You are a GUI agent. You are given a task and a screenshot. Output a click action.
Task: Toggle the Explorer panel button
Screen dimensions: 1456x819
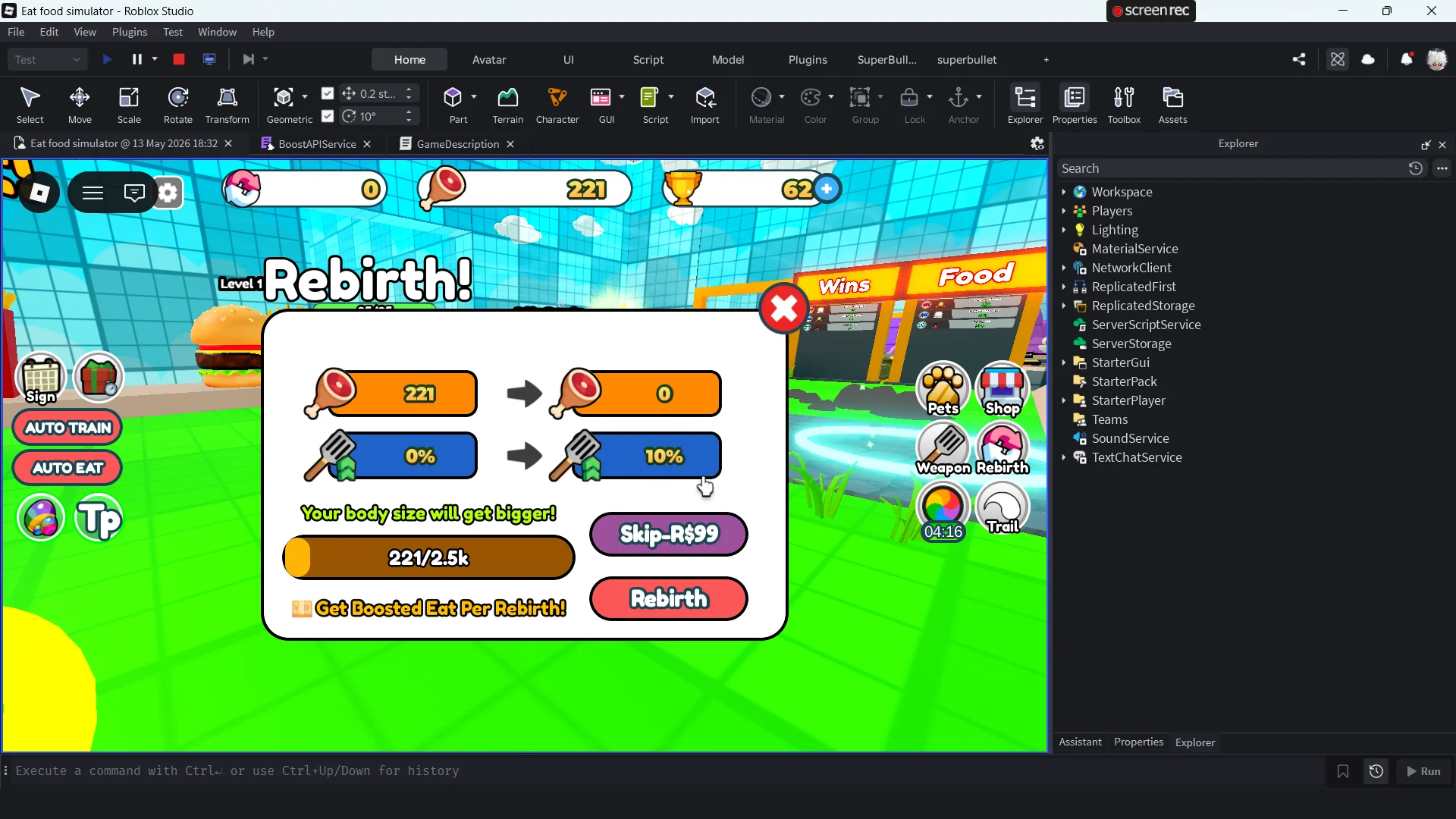(x=1025, y=105)
